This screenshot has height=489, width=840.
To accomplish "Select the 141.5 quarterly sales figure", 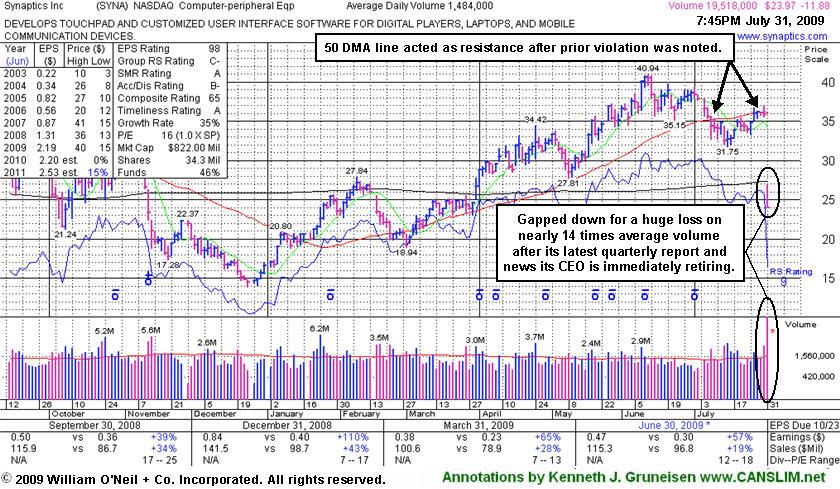I will [x=215, y=448].
